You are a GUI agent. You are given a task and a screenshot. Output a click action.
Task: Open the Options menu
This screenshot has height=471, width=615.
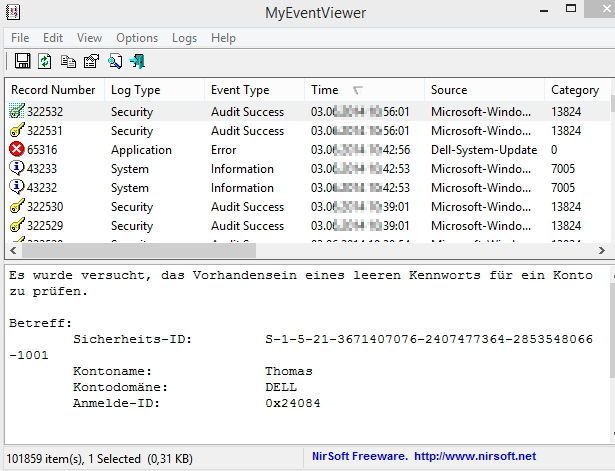tap(137, 38)
